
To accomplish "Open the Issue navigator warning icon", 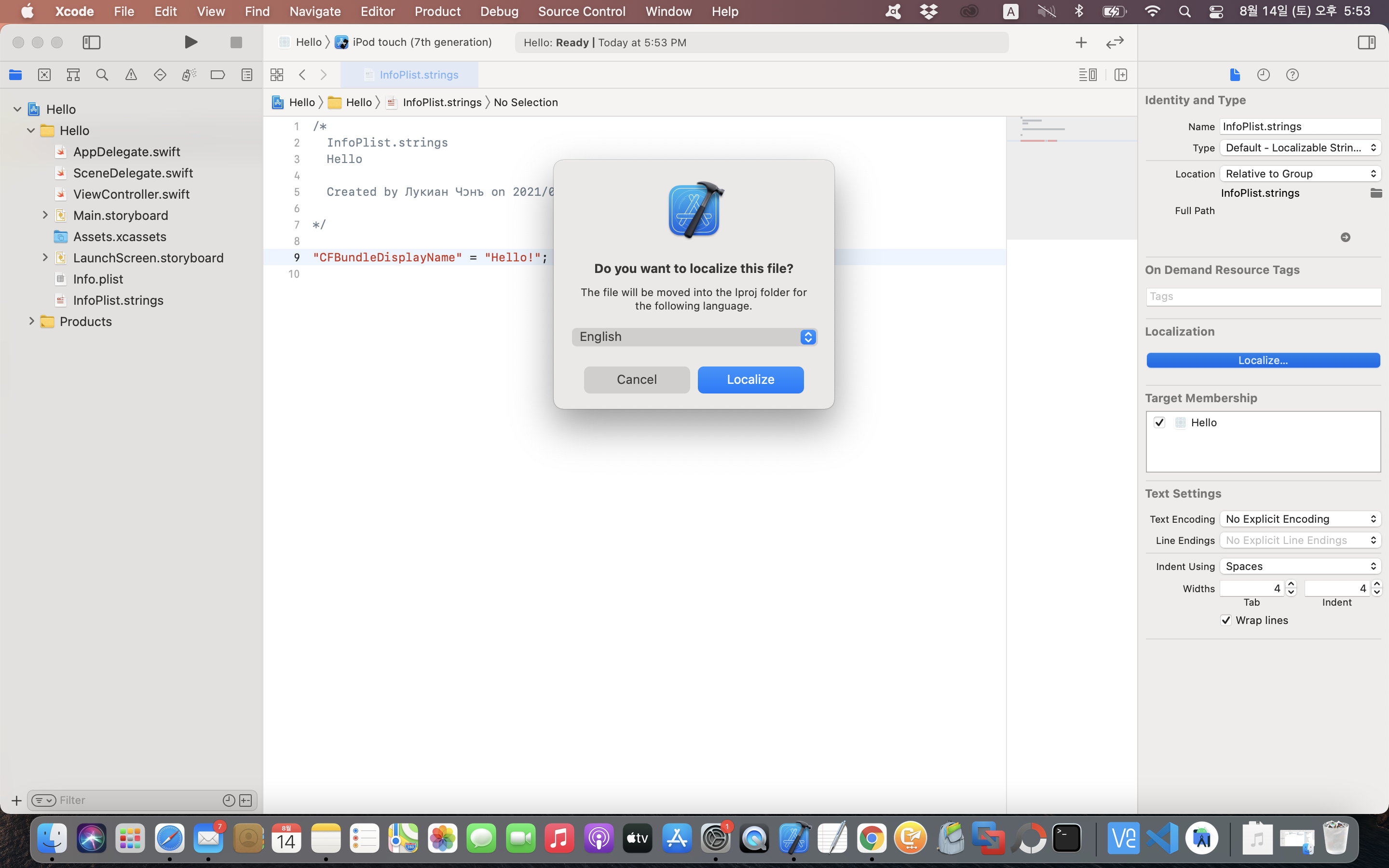I will tap(131, 75).
